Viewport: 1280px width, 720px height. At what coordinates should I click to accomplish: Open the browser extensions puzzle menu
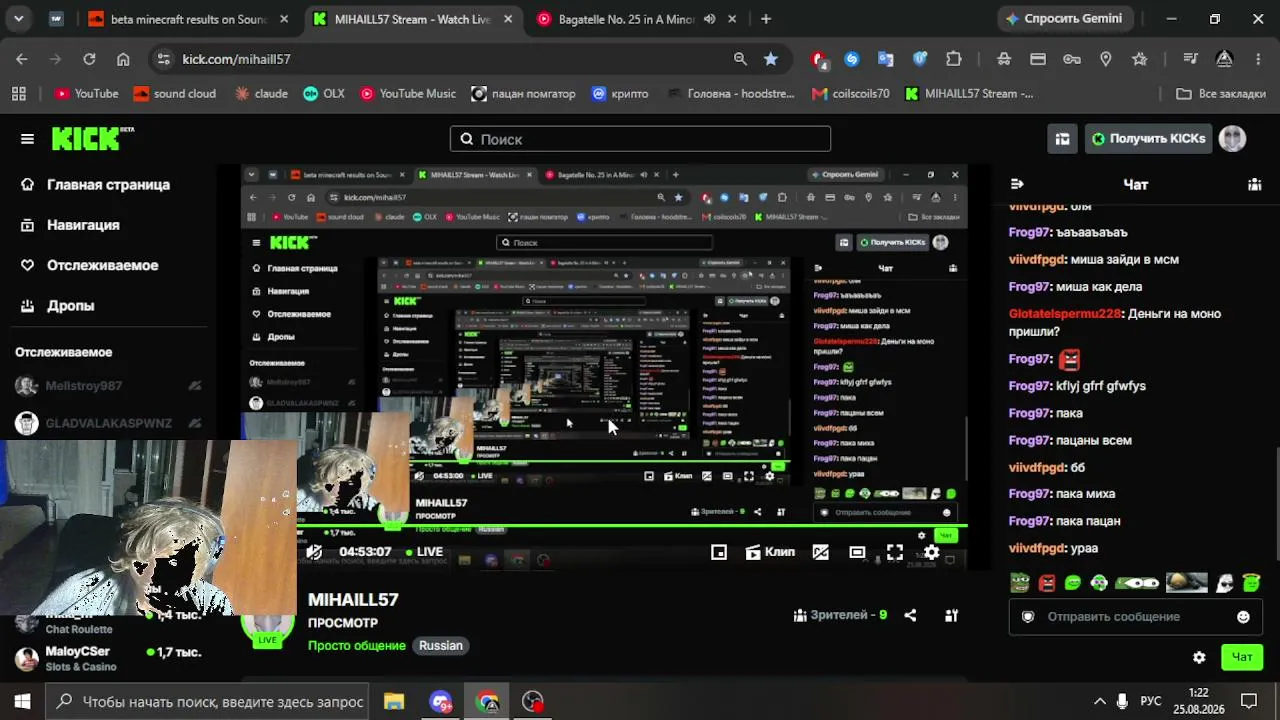pyautogui.click(x=954, y=59)
